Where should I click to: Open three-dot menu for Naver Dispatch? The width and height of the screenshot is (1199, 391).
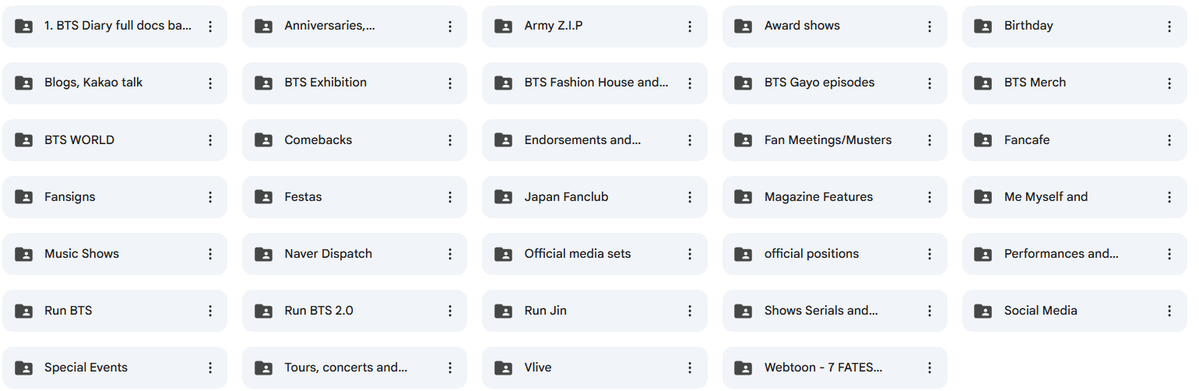pos(450,254)
